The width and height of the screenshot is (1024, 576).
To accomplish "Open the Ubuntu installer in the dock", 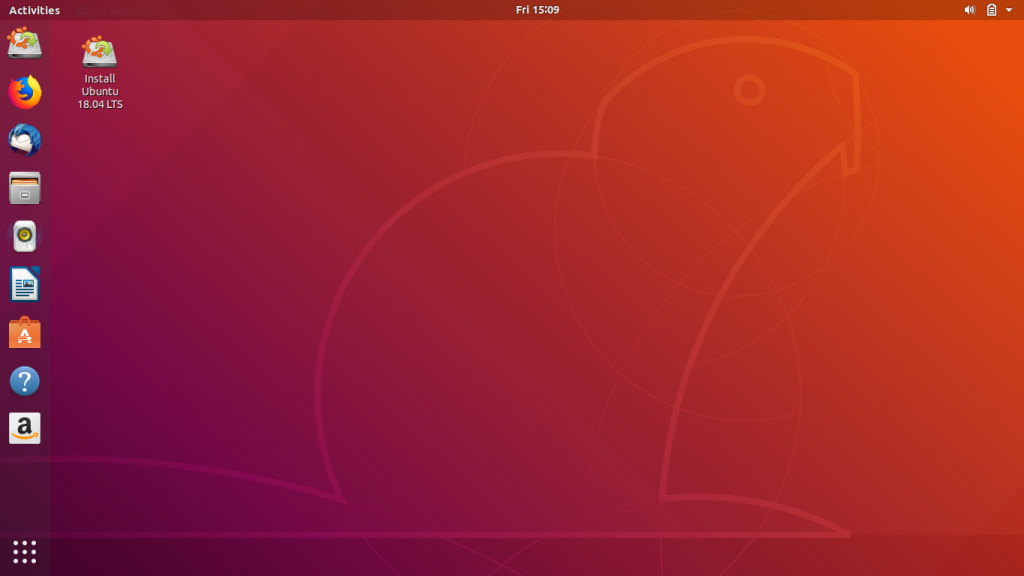I will coord(25,43).
